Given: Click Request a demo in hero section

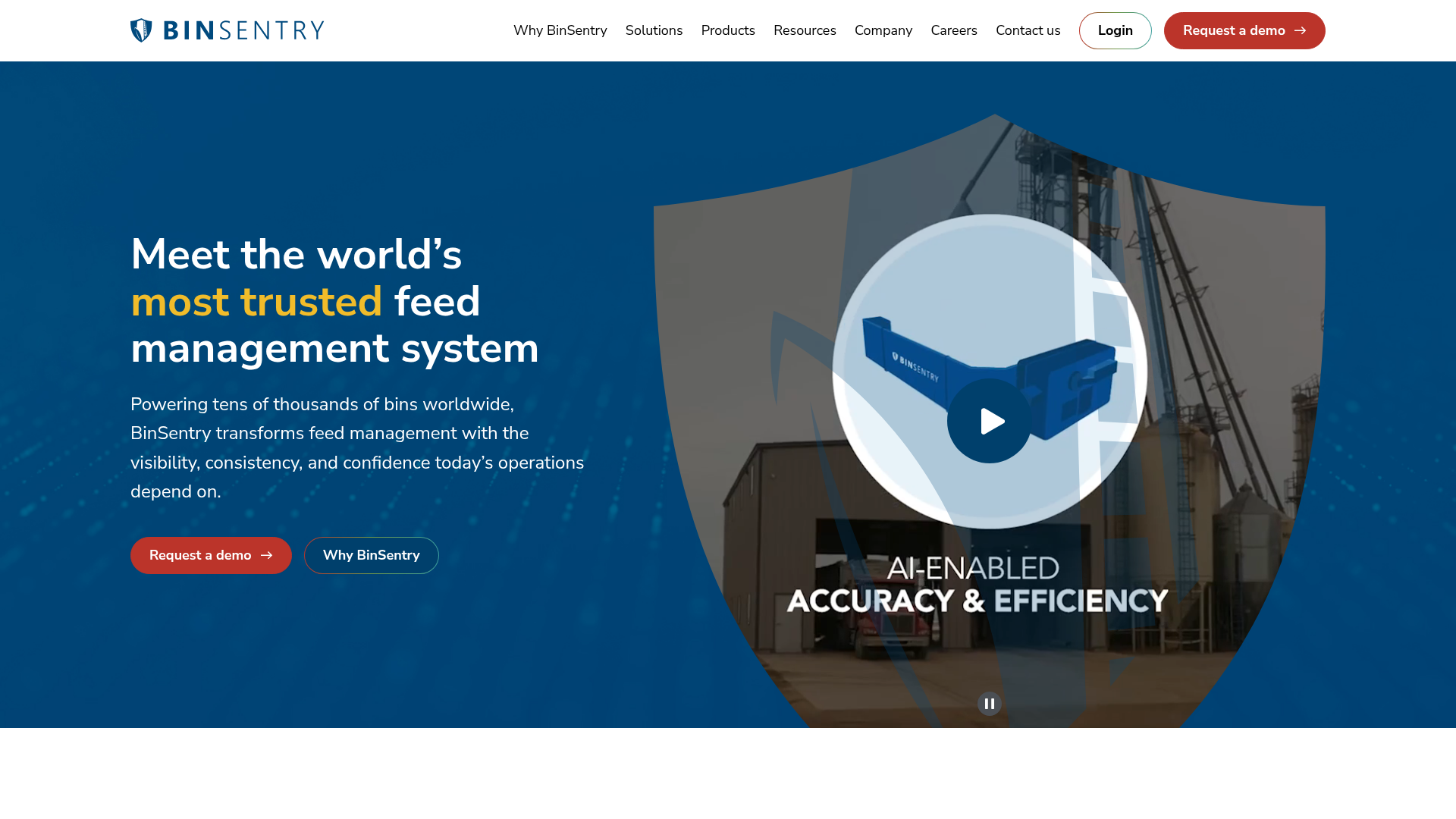Looking at the screenshot, I should coord(211,555).
